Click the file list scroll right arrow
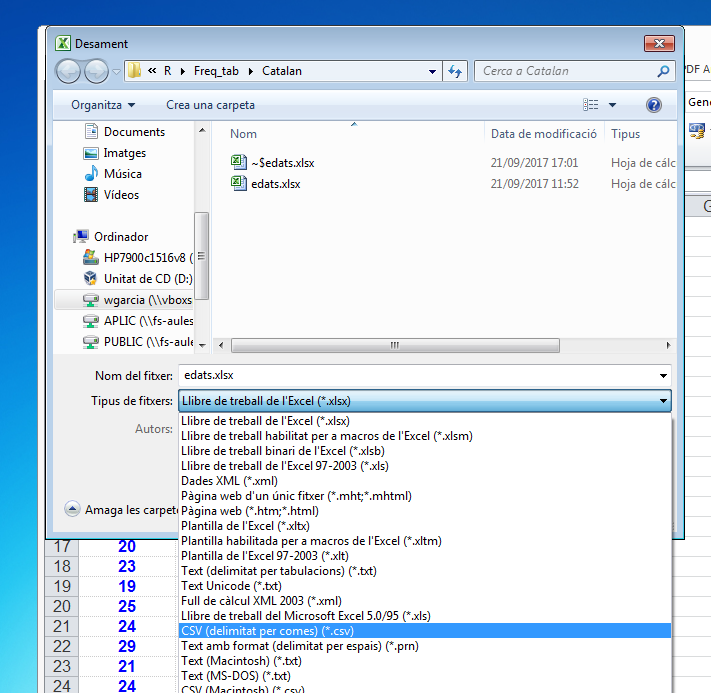 click(668, 346)
